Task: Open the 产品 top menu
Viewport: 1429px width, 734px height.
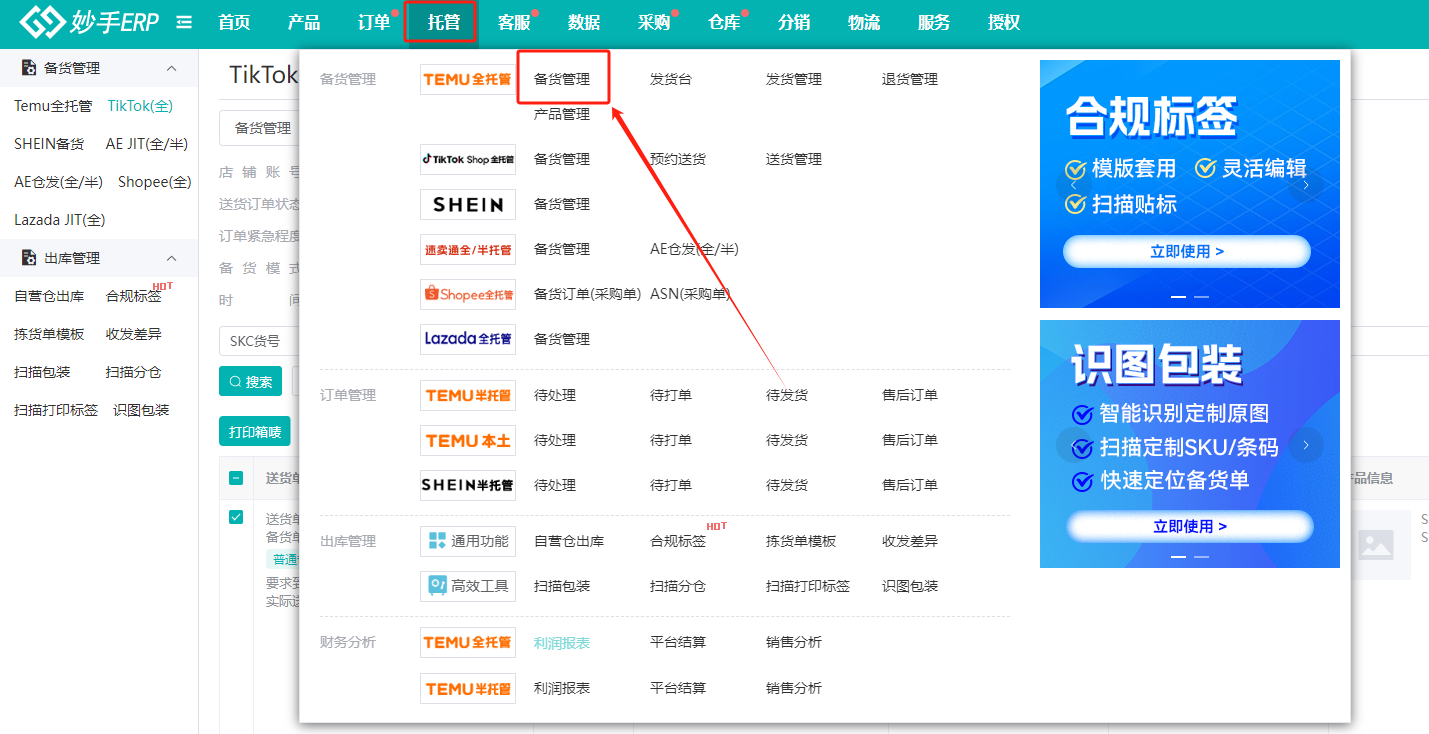Action: click(304, 22)
